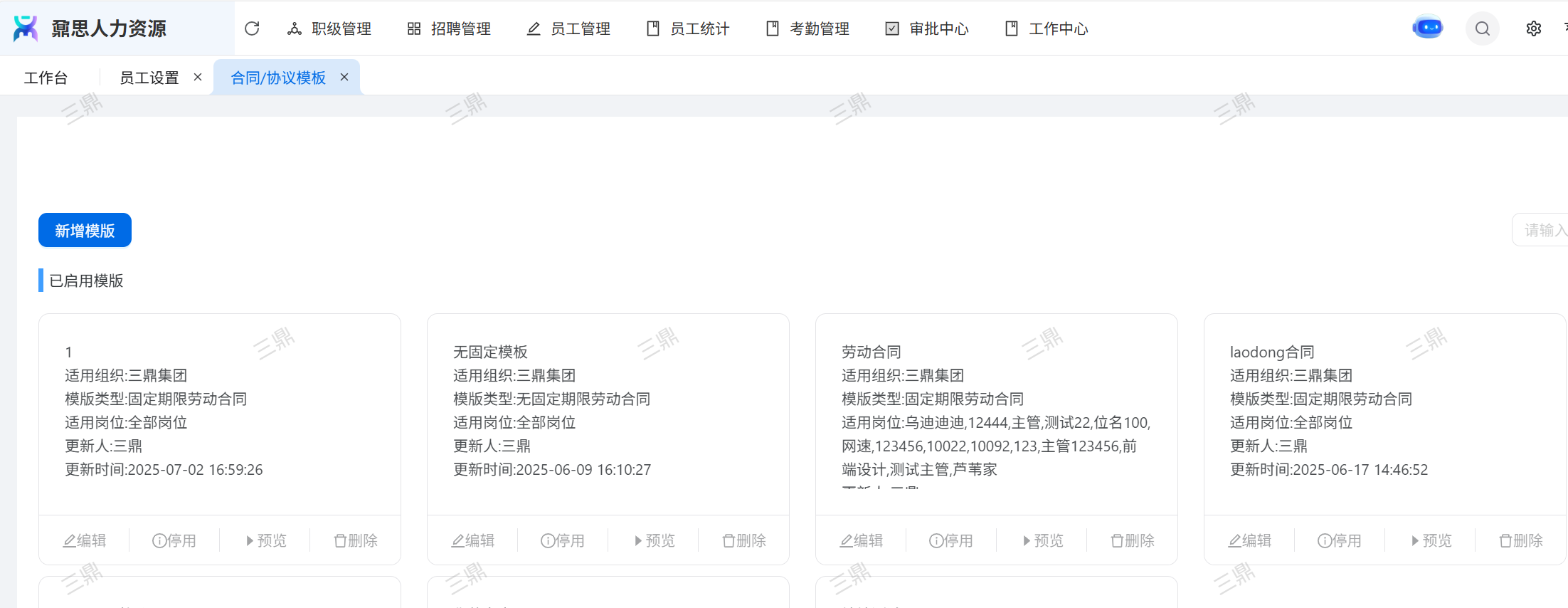
Task: Open the 考勤管理 menu
Action: (x=807, y=28)
